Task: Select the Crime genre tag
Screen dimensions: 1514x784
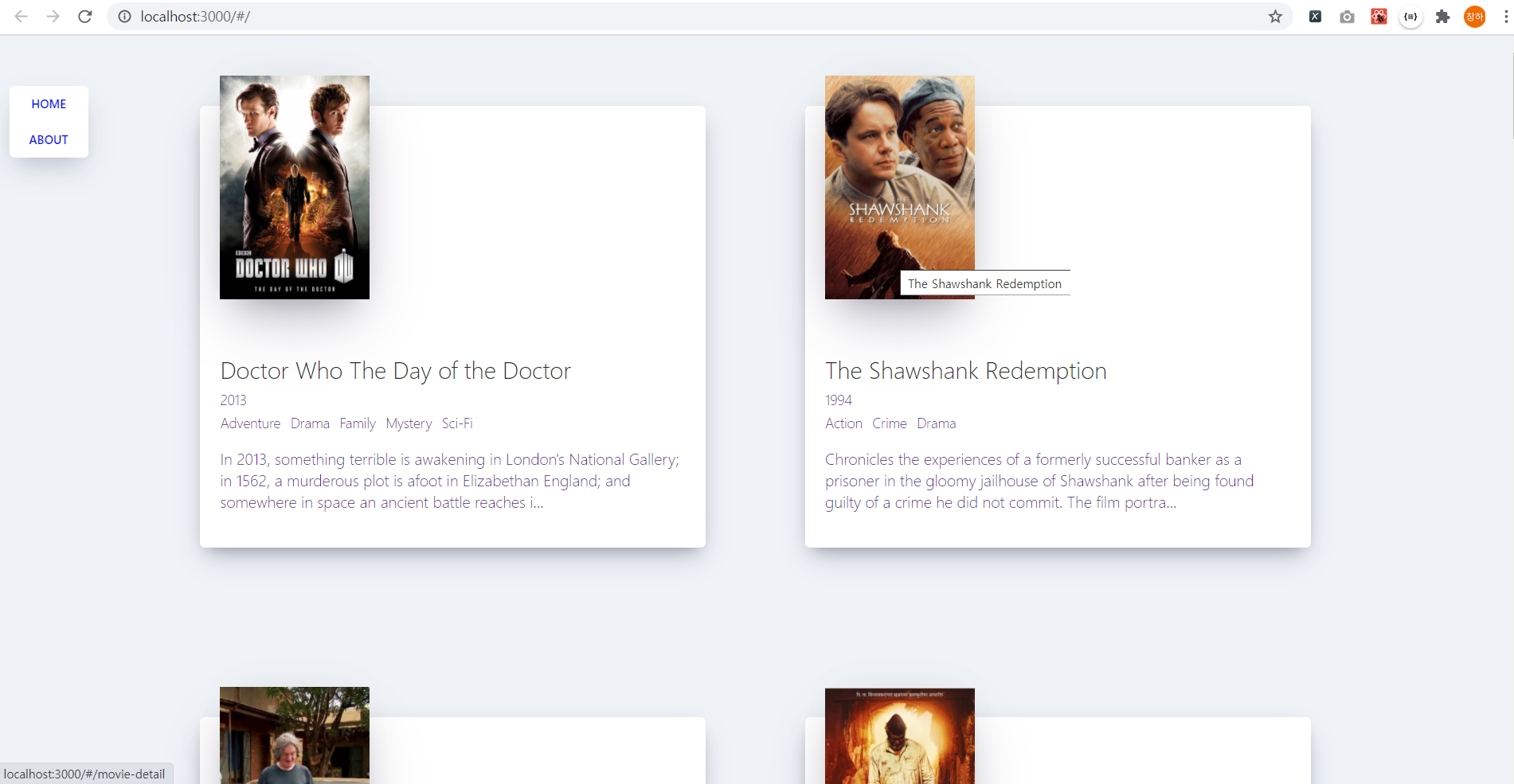Action: pyautogui.click(x=890, y=423)
